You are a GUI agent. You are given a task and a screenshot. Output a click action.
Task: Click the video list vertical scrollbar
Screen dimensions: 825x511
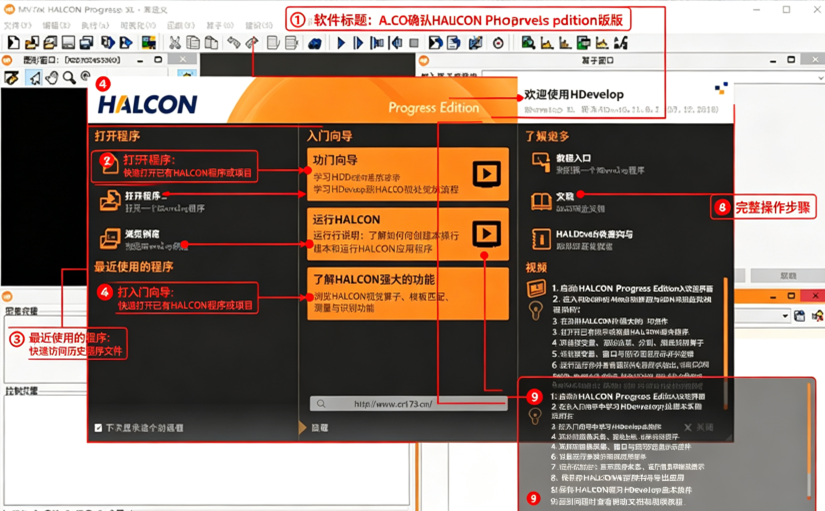pos(726,343)
